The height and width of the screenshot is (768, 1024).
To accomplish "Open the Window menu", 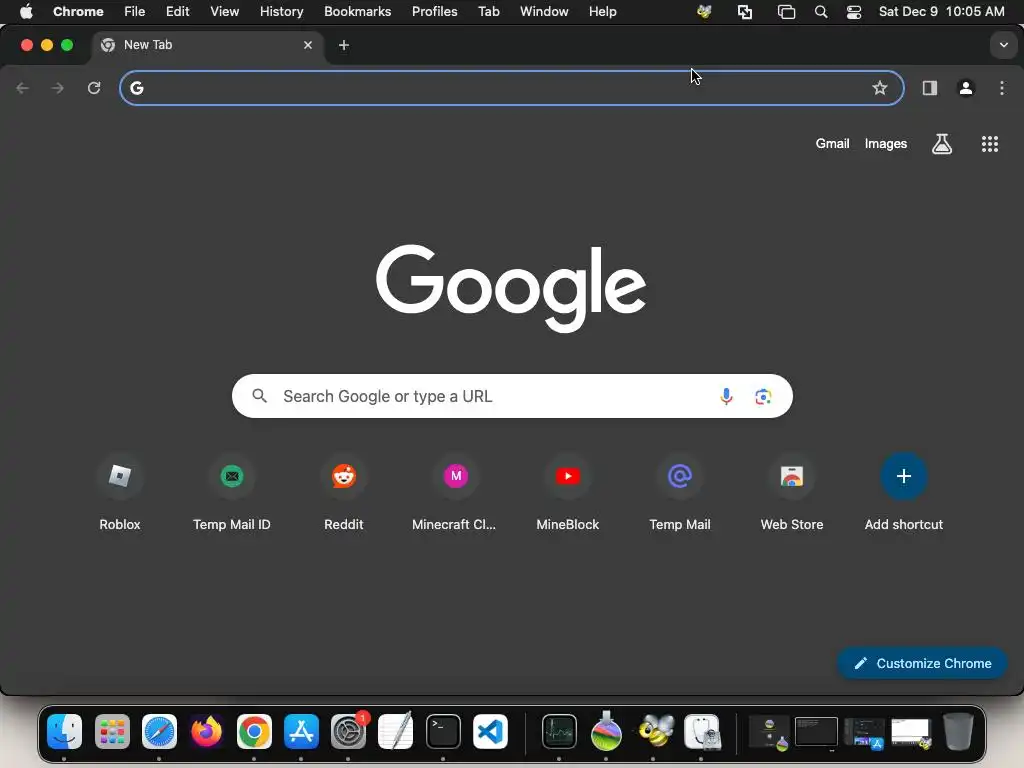I will click(544, 12).
